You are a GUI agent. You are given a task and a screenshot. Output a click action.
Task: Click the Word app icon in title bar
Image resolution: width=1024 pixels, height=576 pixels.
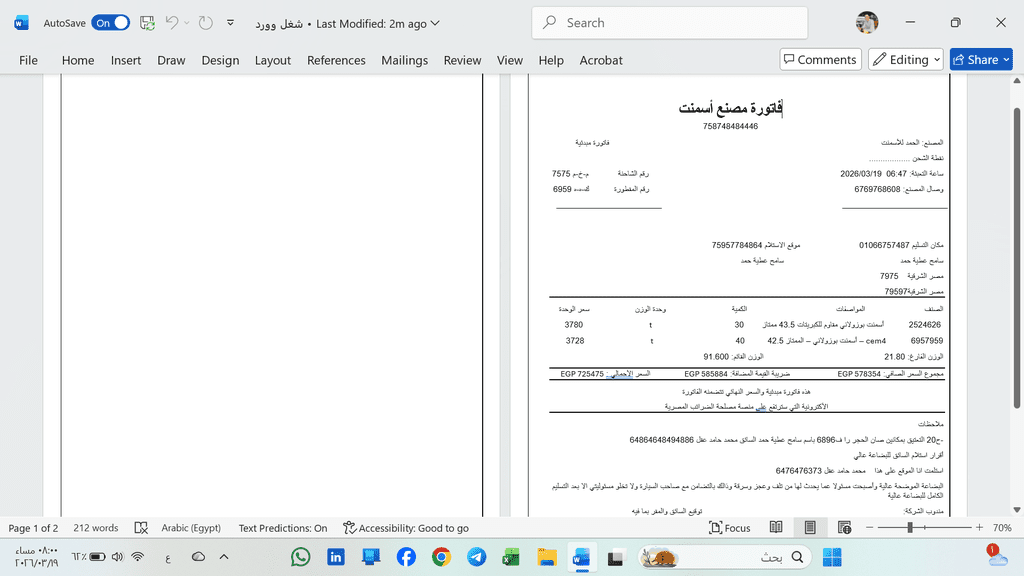[22, 23]
